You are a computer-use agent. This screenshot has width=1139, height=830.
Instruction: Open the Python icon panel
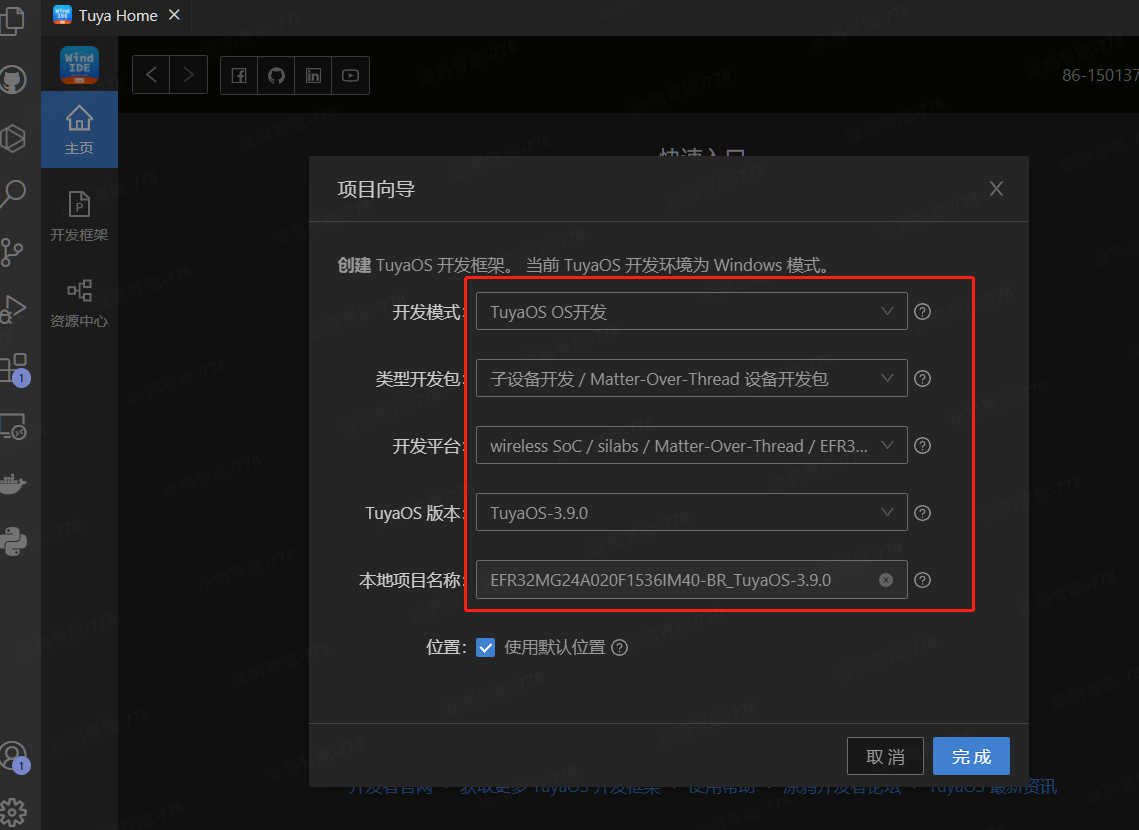click(x=13, y=542)
